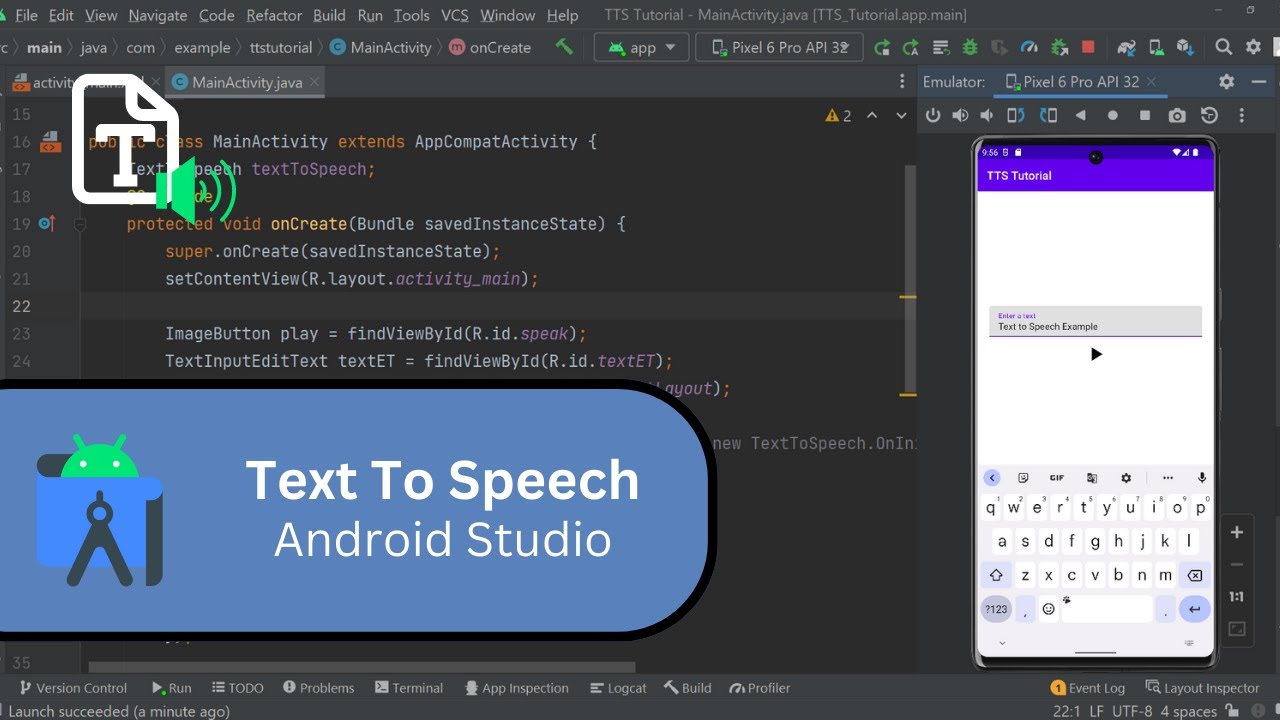Open Emulator panel gear options

coord(1227,82)
